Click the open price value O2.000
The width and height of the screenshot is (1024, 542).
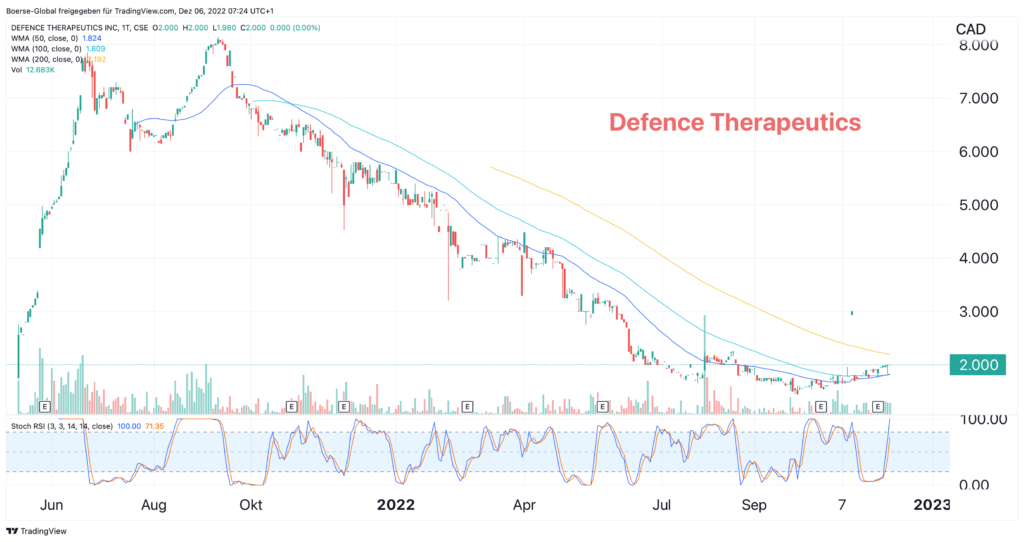(165, 28)
